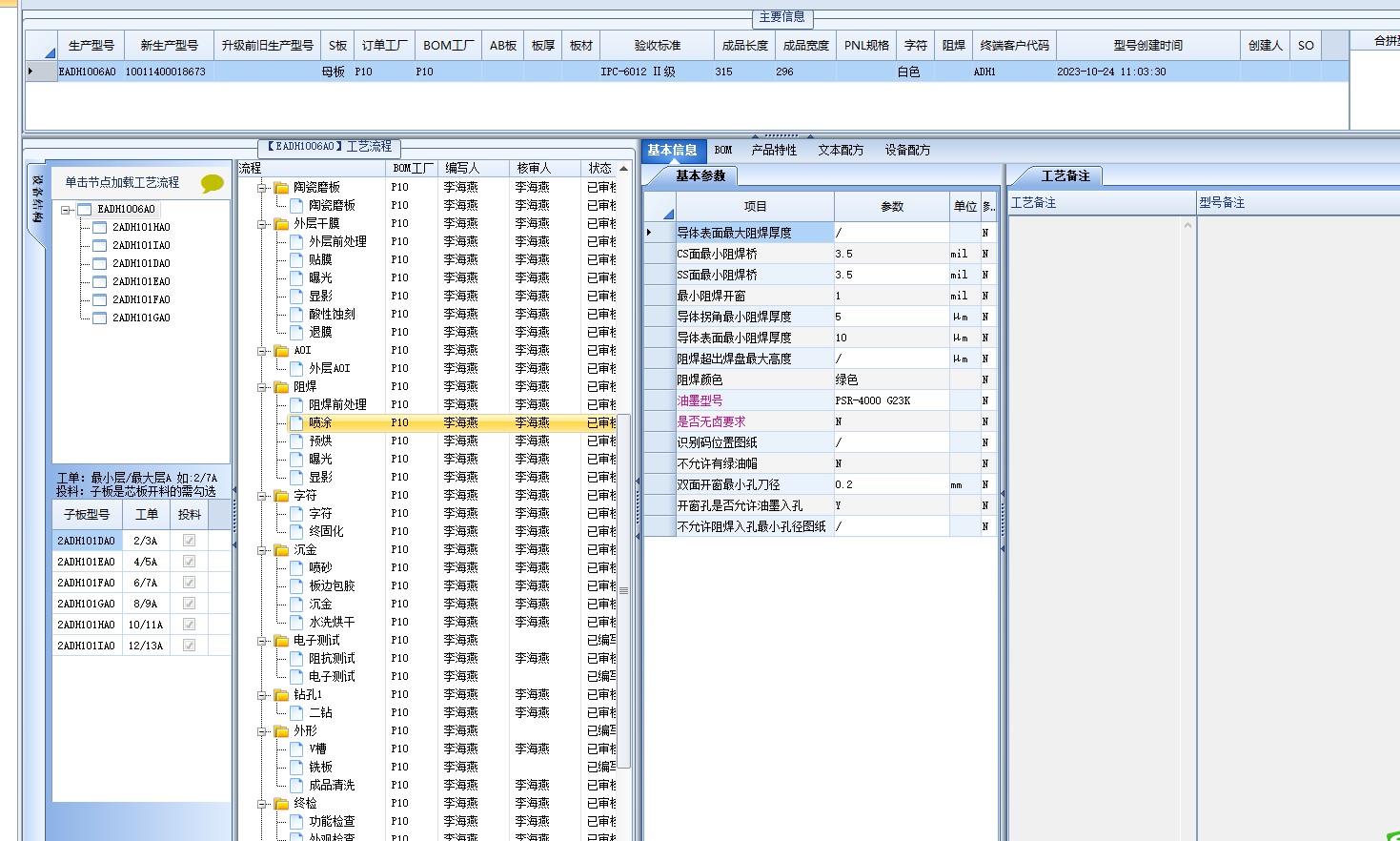Select the 工艺备注 panel tab
The width and height of the screenshot is (1400, 841).
[1065, 175]
